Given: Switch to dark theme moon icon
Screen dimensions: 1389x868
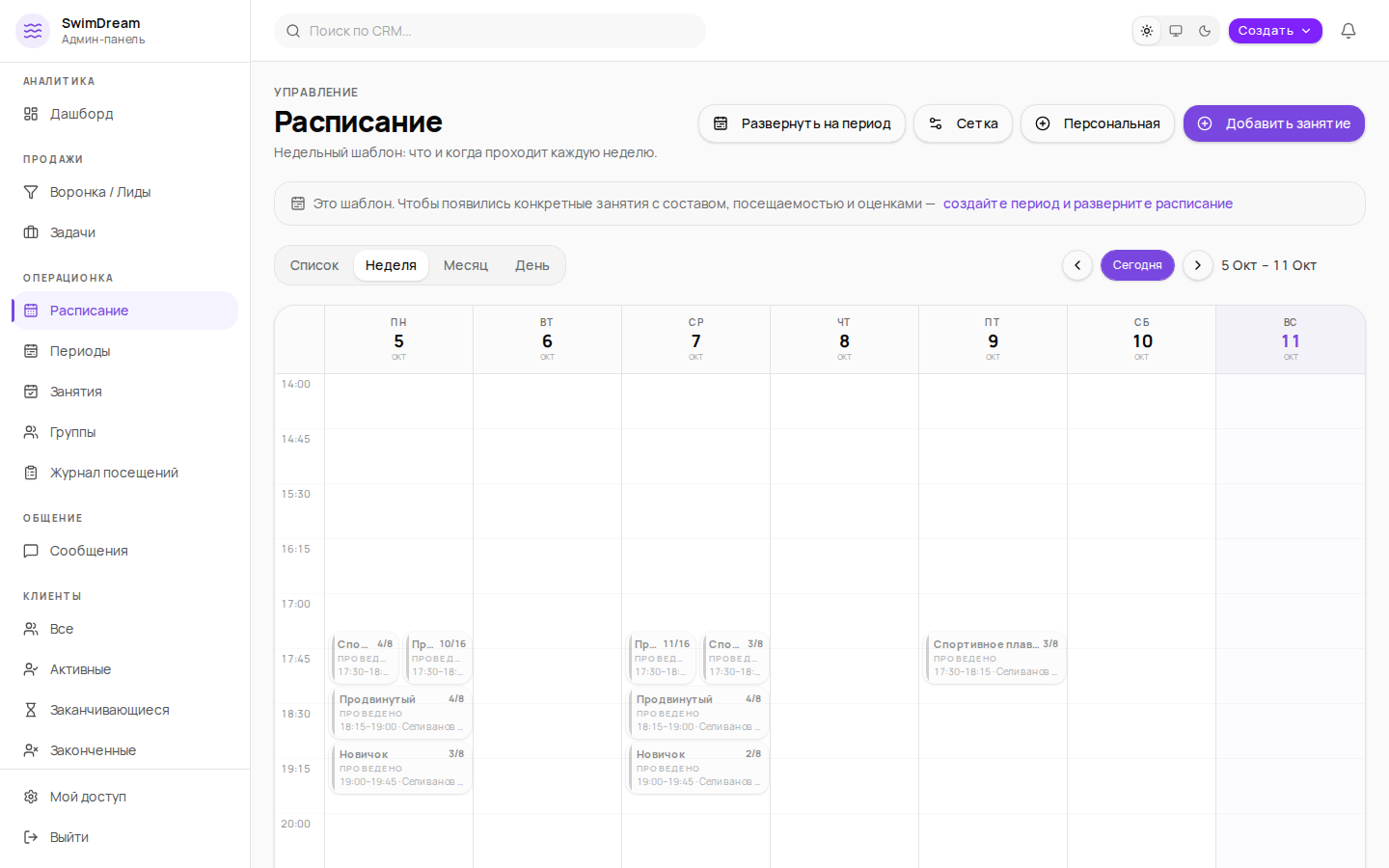Looking at the screenshot, I should click(x=1205, y=31).
